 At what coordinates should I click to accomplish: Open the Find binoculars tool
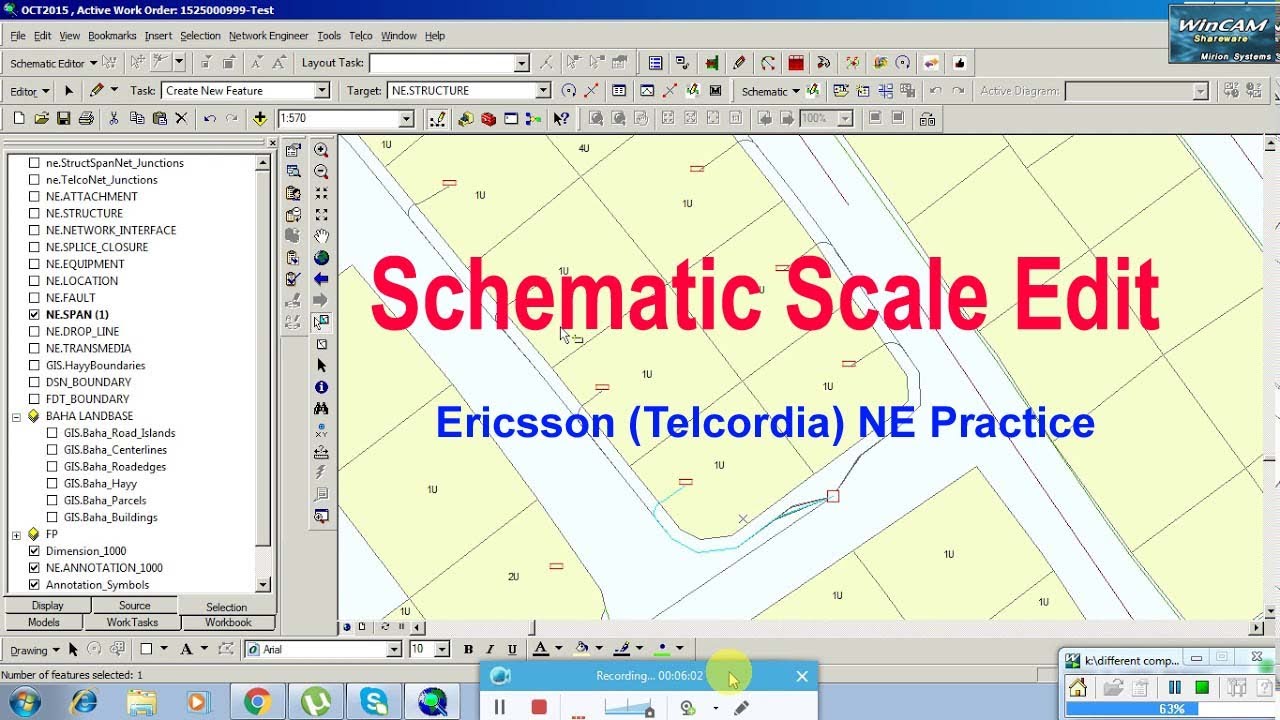pos(321,409)
